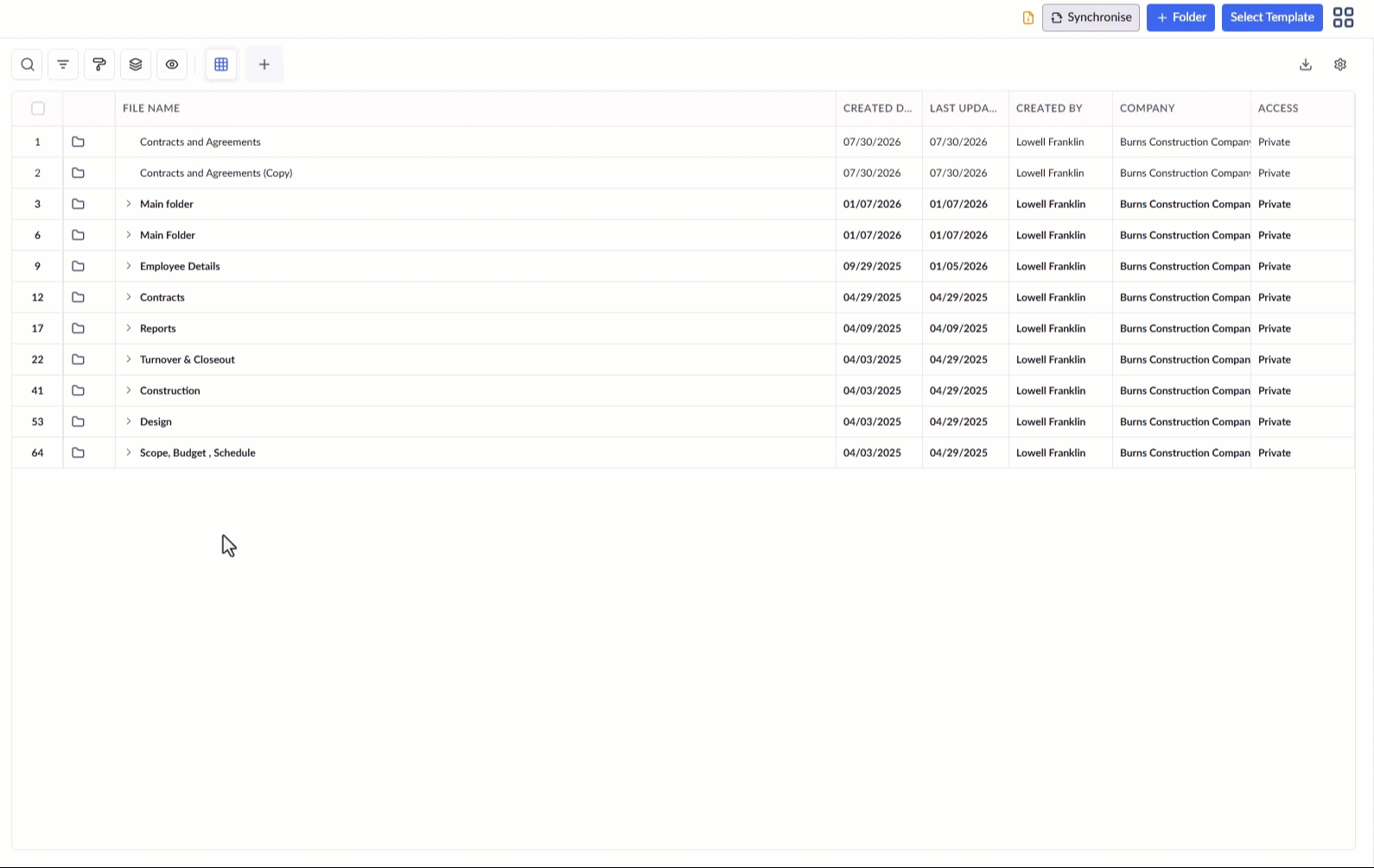The height and width of the screenshot is (868, 1374).
Task: Expand the Construction folder chevron
Action: [129, 390]
